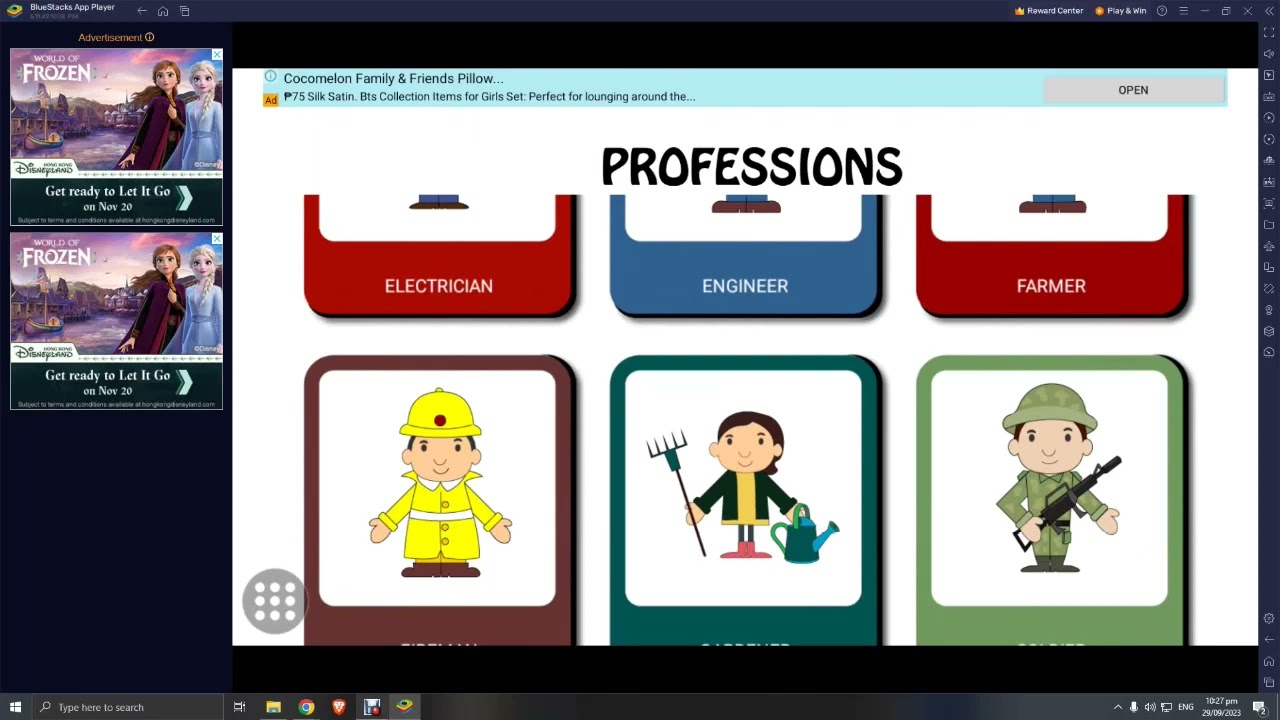Click the ad info icon on banner
Screen dimensions: 1280x720
270,76
